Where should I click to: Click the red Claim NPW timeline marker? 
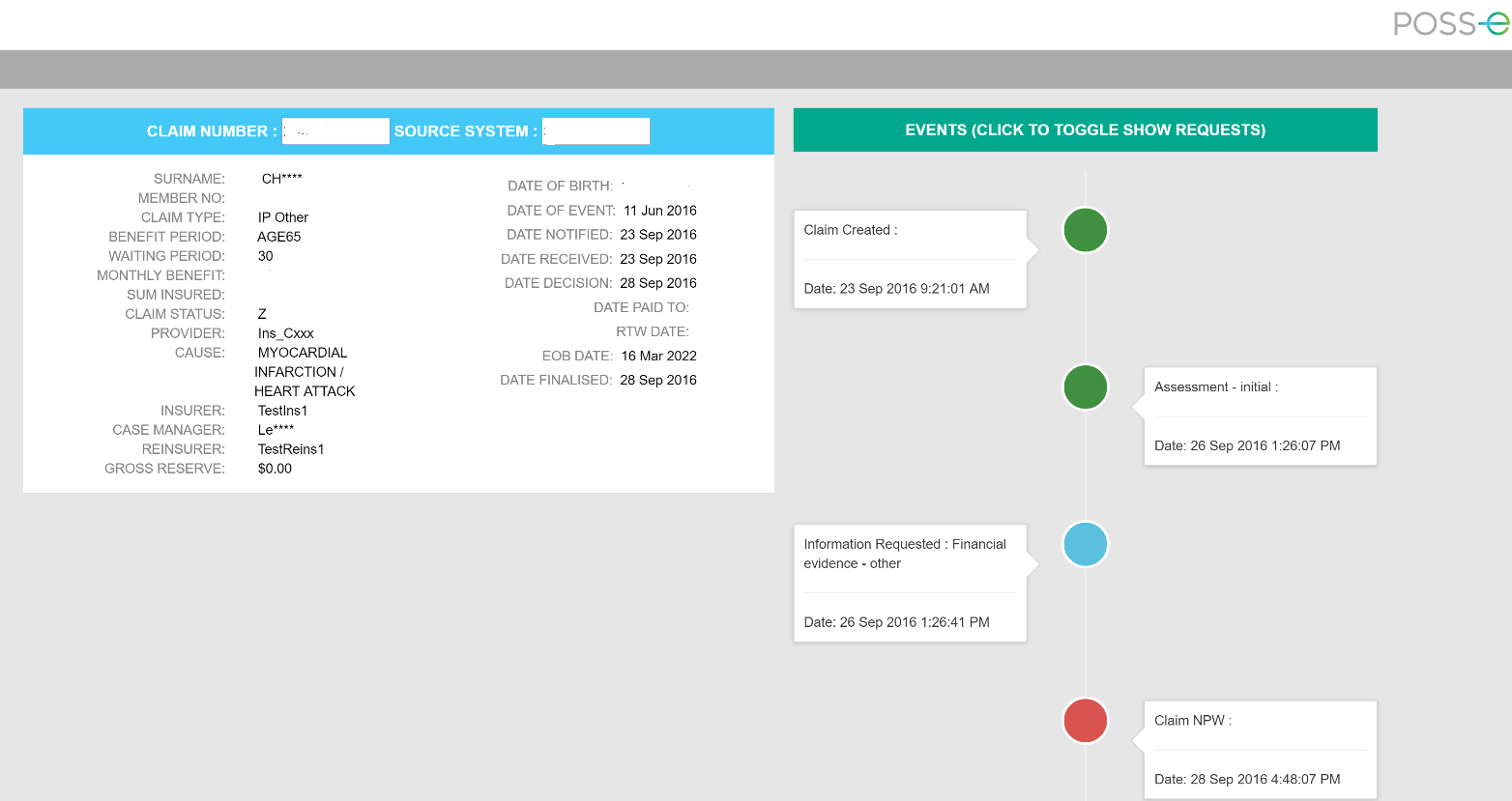[1085, 721]
